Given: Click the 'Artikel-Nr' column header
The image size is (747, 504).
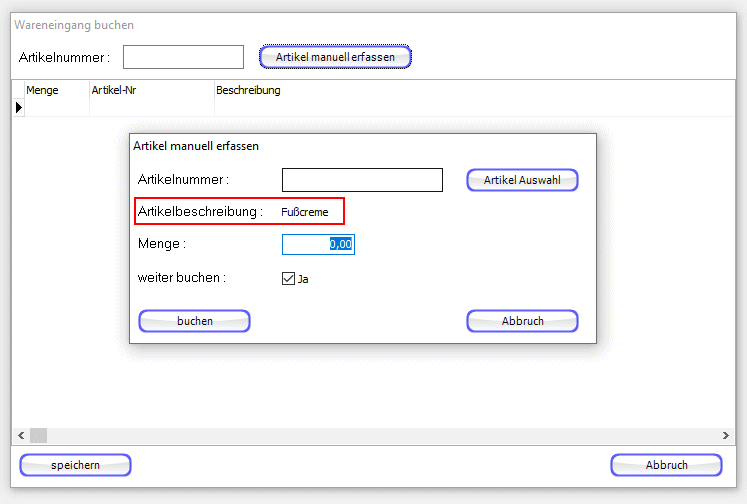Looking at the screenshot, I should [x=112, y=90].
